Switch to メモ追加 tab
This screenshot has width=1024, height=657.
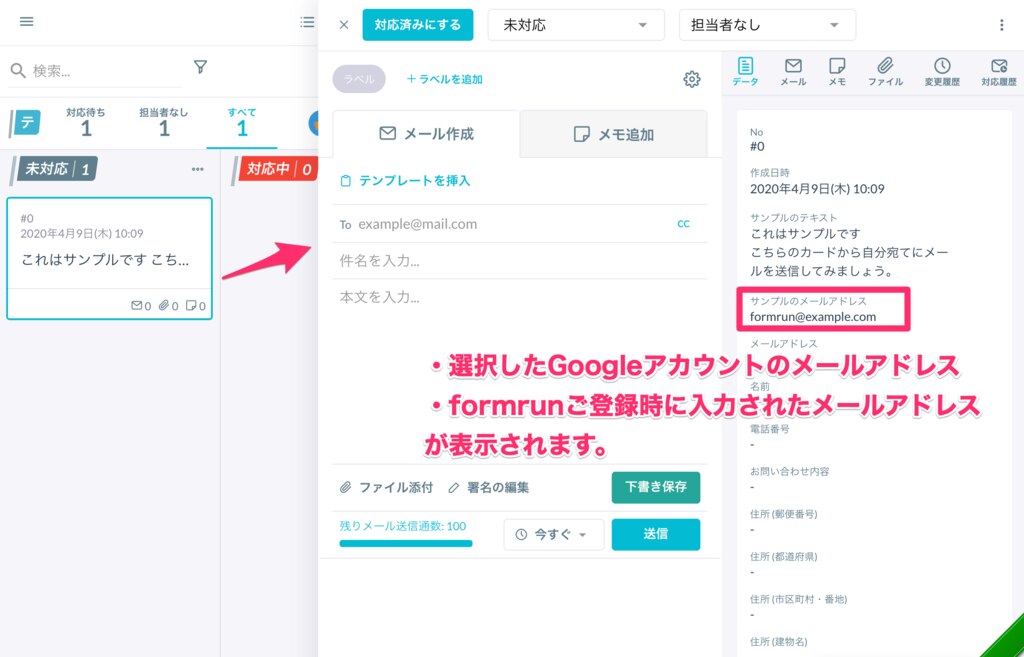613,134
